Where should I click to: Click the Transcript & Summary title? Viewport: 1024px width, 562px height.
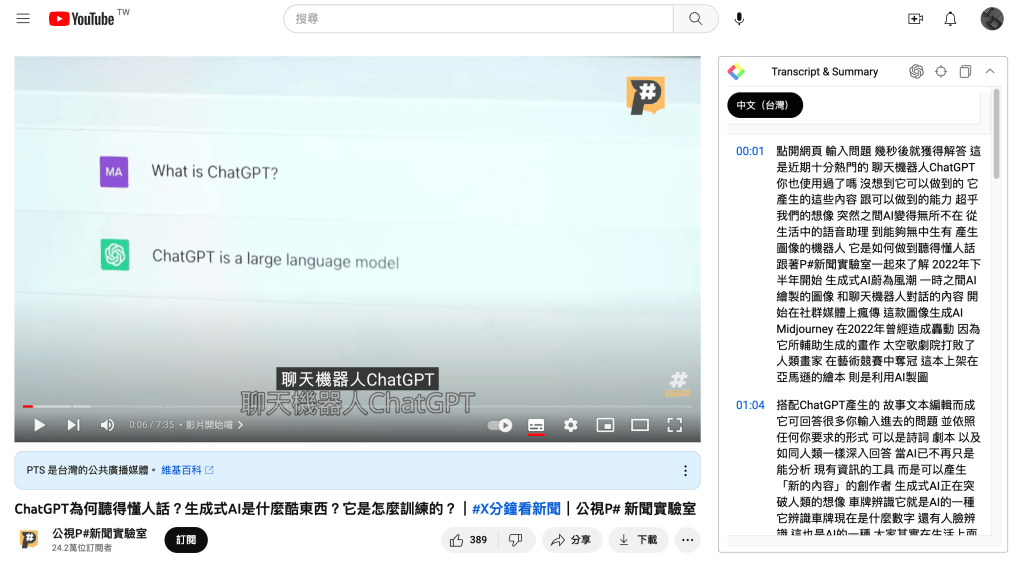click(824, 72)
